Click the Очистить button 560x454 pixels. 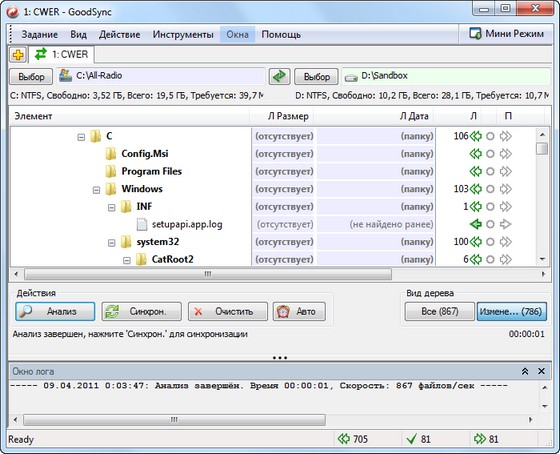tap(228, 311)
